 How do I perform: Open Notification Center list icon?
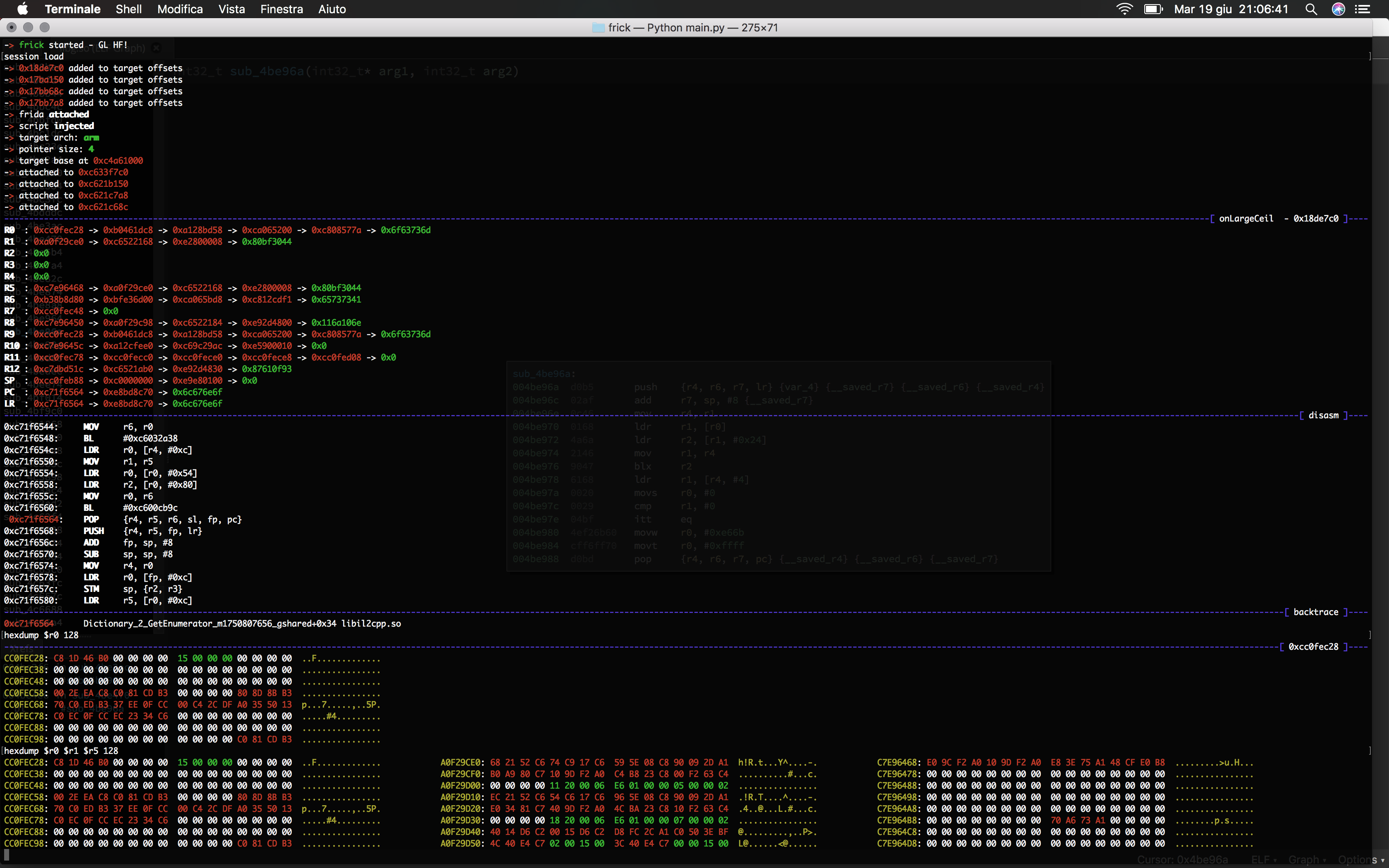pyautogui.click(x=1363, y=9)
